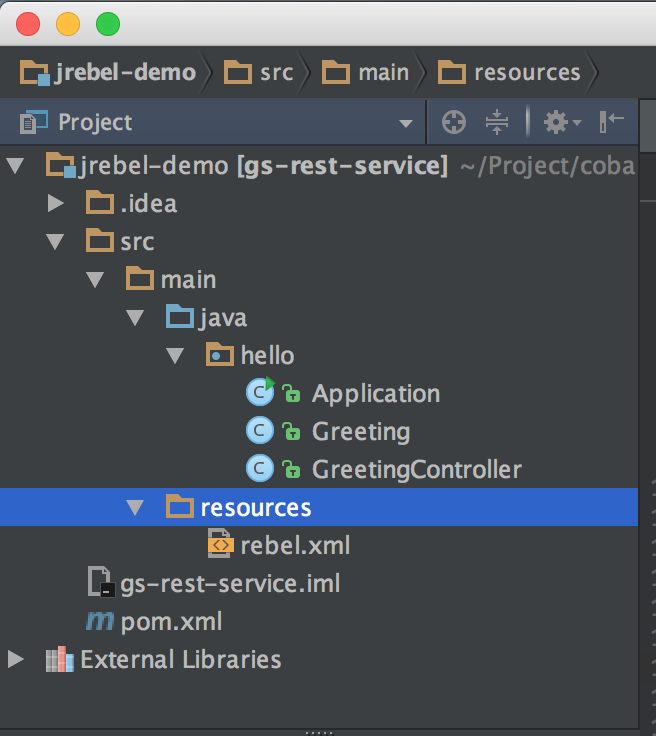Select the rebel.xml file
The image size is (656, 736).
point(294,546)
